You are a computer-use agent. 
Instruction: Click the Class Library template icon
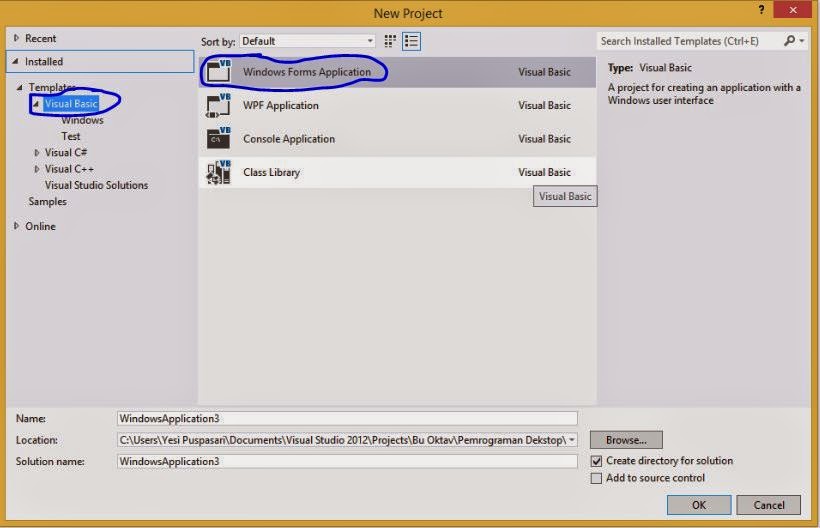[x=219, y=172]
